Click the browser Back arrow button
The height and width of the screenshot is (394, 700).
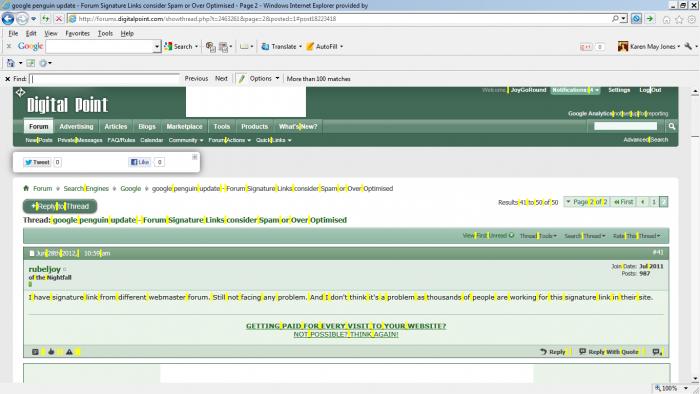pos(8,19)
